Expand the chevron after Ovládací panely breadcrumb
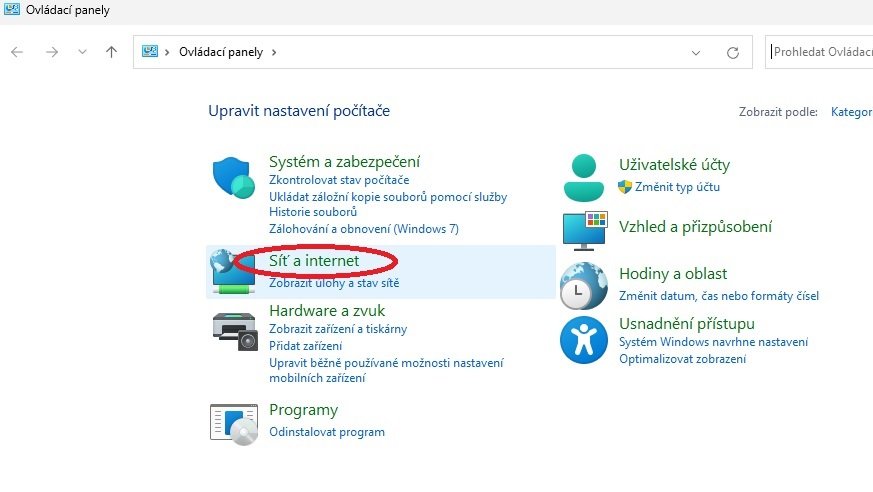Image resolution: width=873 pixels, height=492 pixels. [x=274, y=52]
